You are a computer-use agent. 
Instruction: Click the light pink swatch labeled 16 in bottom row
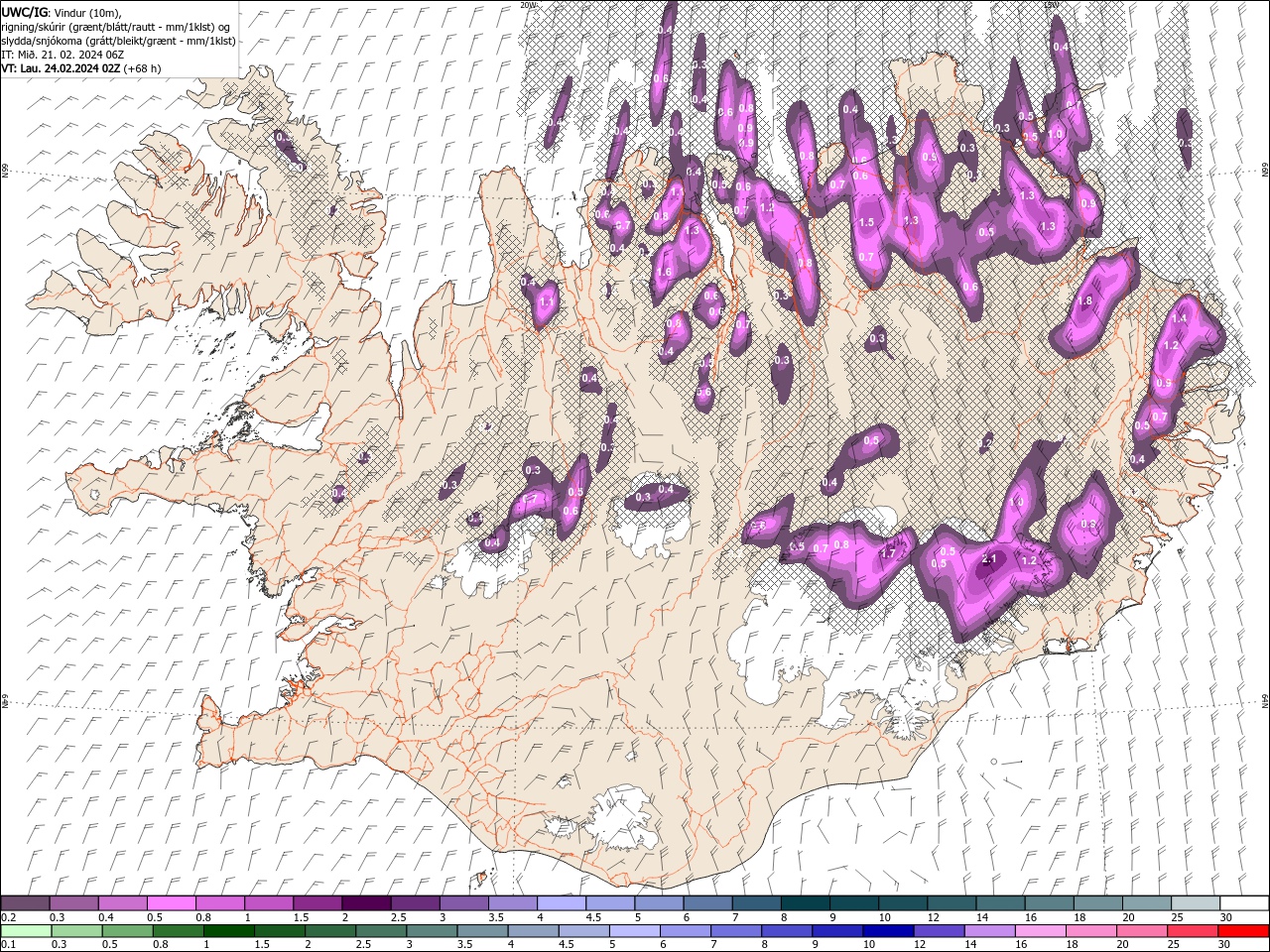pyautogui.click(x=1041, y=931)
